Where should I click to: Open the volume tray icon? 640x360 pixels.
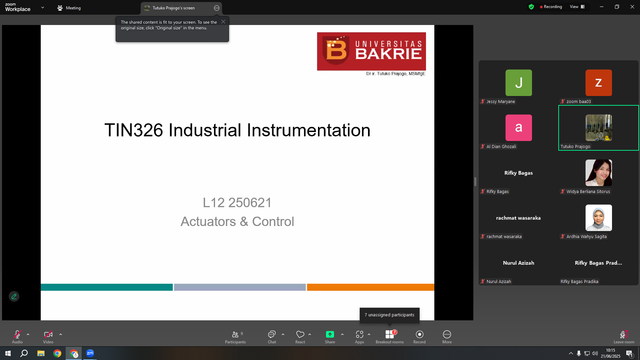pyautogui.click(x=595, y=353)
